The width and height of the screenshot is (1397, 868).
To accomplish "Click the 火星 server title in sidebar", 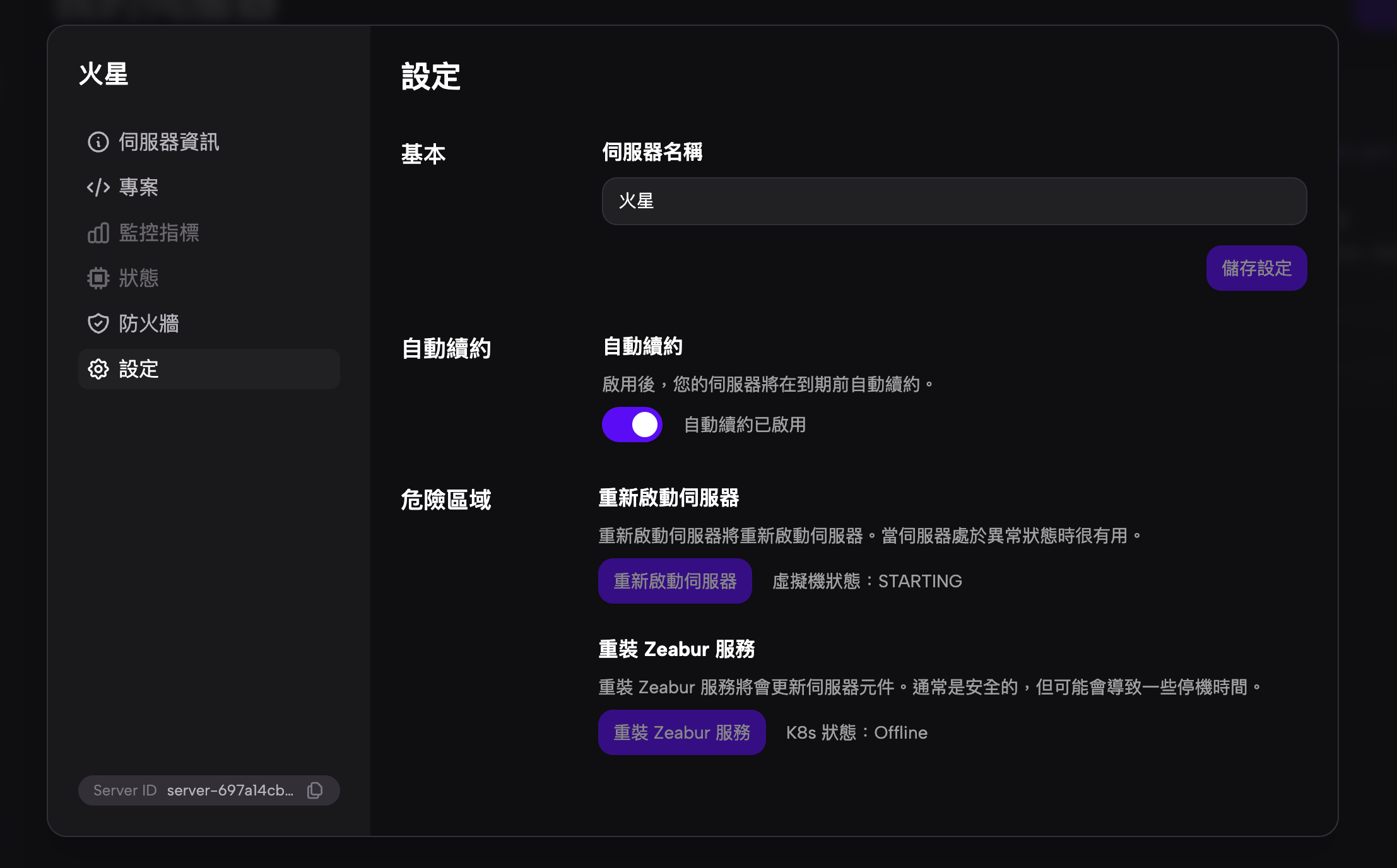I will (x=103, y=74).
